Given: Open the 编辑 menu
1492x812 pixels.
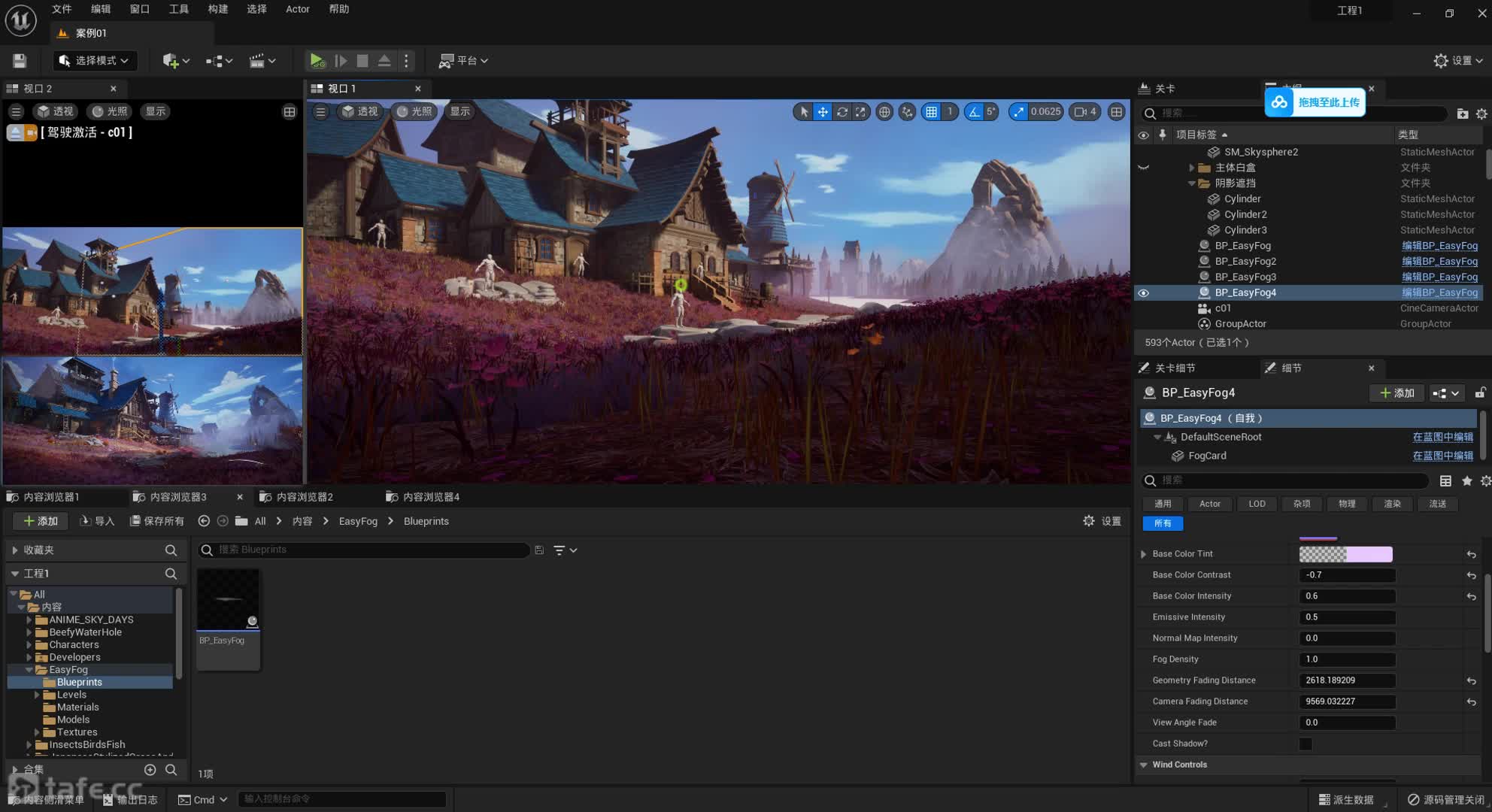Looking at the screenshot, I should coord(100,9).
